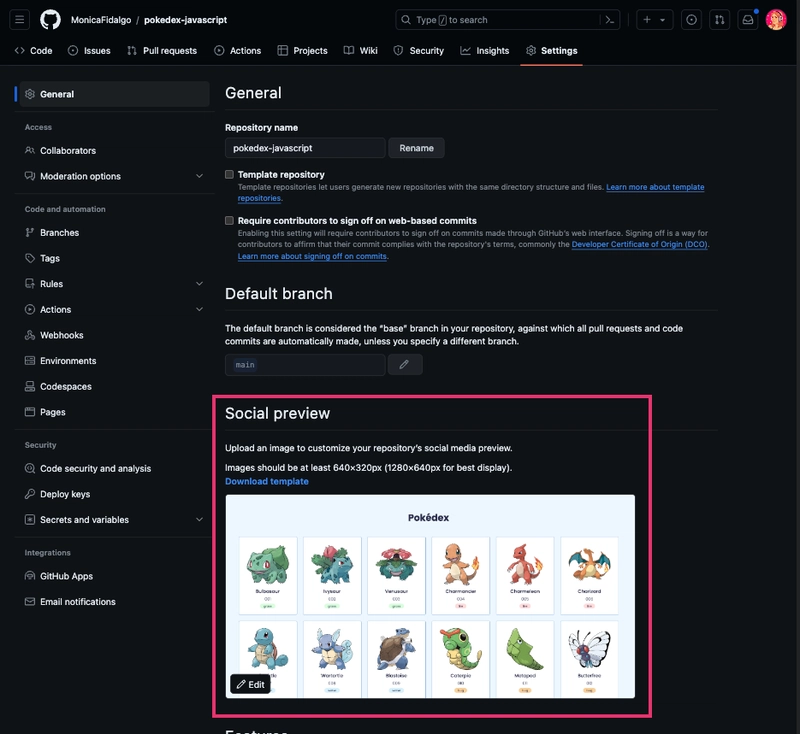
Task: Open Learn more about signing off link
Action: coord(312,256)
